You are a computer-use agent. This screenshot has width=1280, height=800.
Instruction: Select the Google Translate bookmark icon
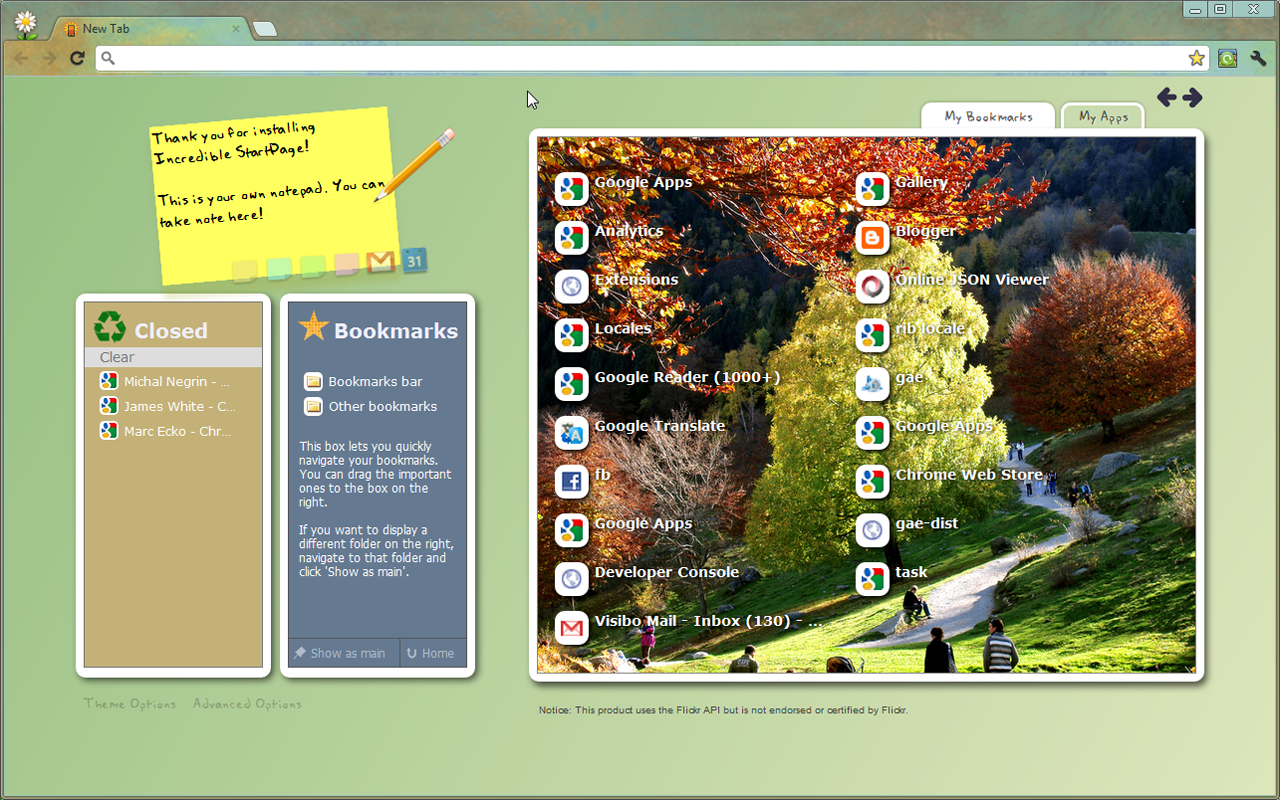pyautogui.click(x=571, y=433)
